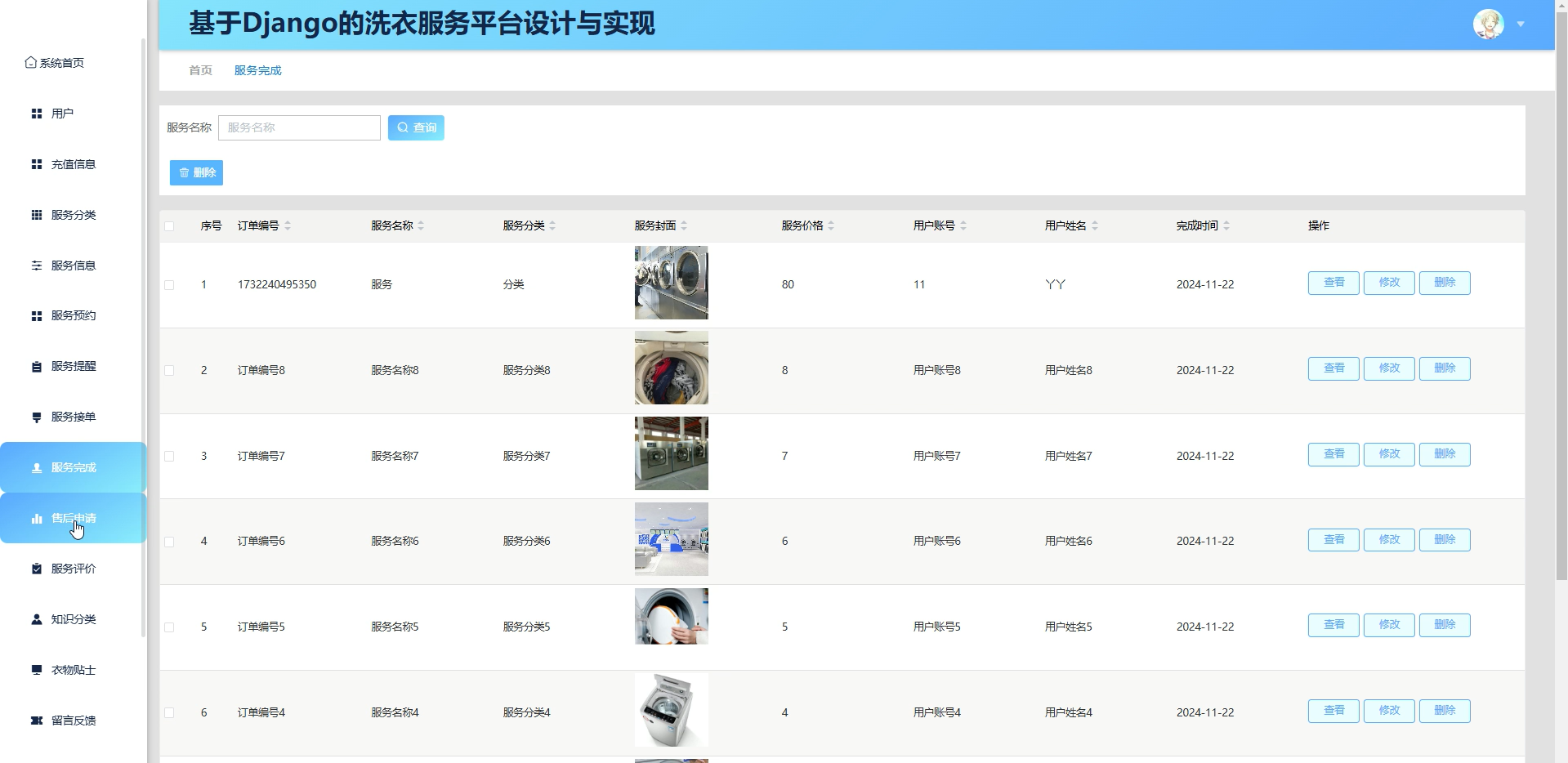Sort by 用户账号 column arrows

[x=963, y=225]
